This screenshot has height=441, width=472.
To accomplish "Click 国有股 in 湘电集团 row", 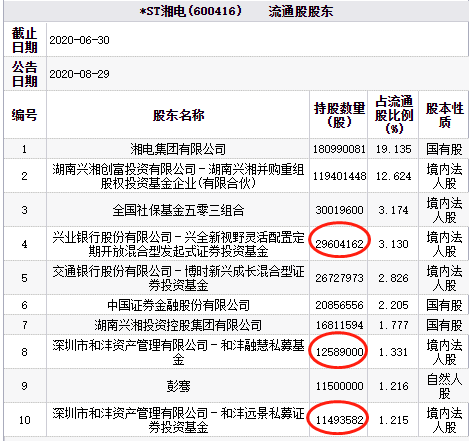I will coord(445,149).
